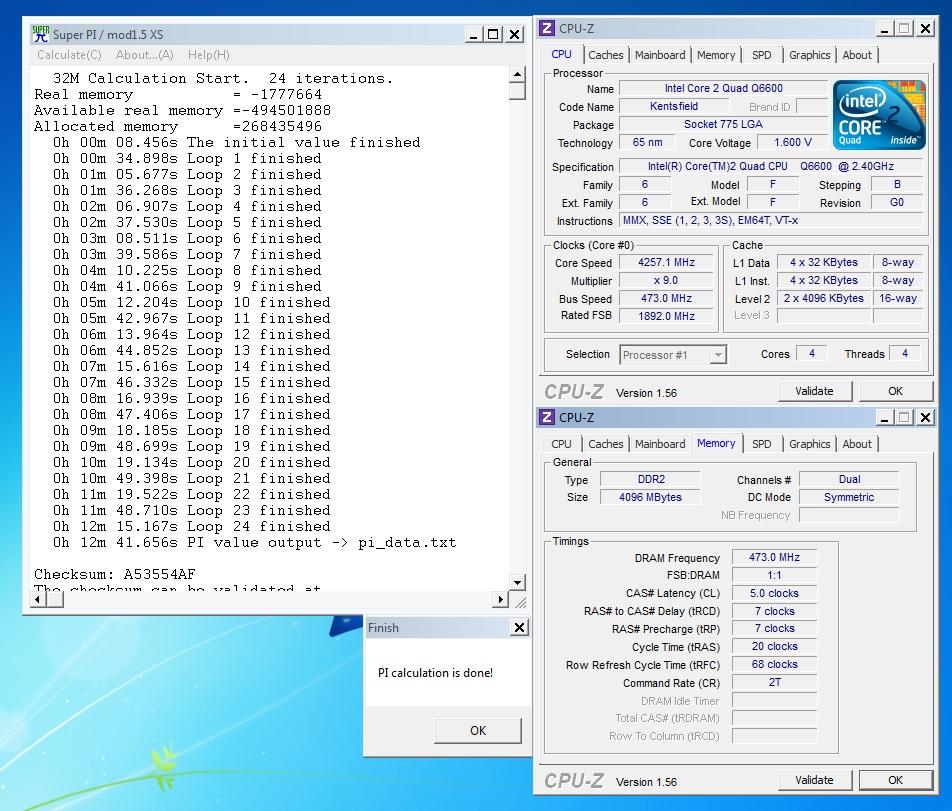Image resolution: width=952 pixels, height=811 pixels.
Task: Click Validate in the upper CPU-Z window
Action: (815, 391)
